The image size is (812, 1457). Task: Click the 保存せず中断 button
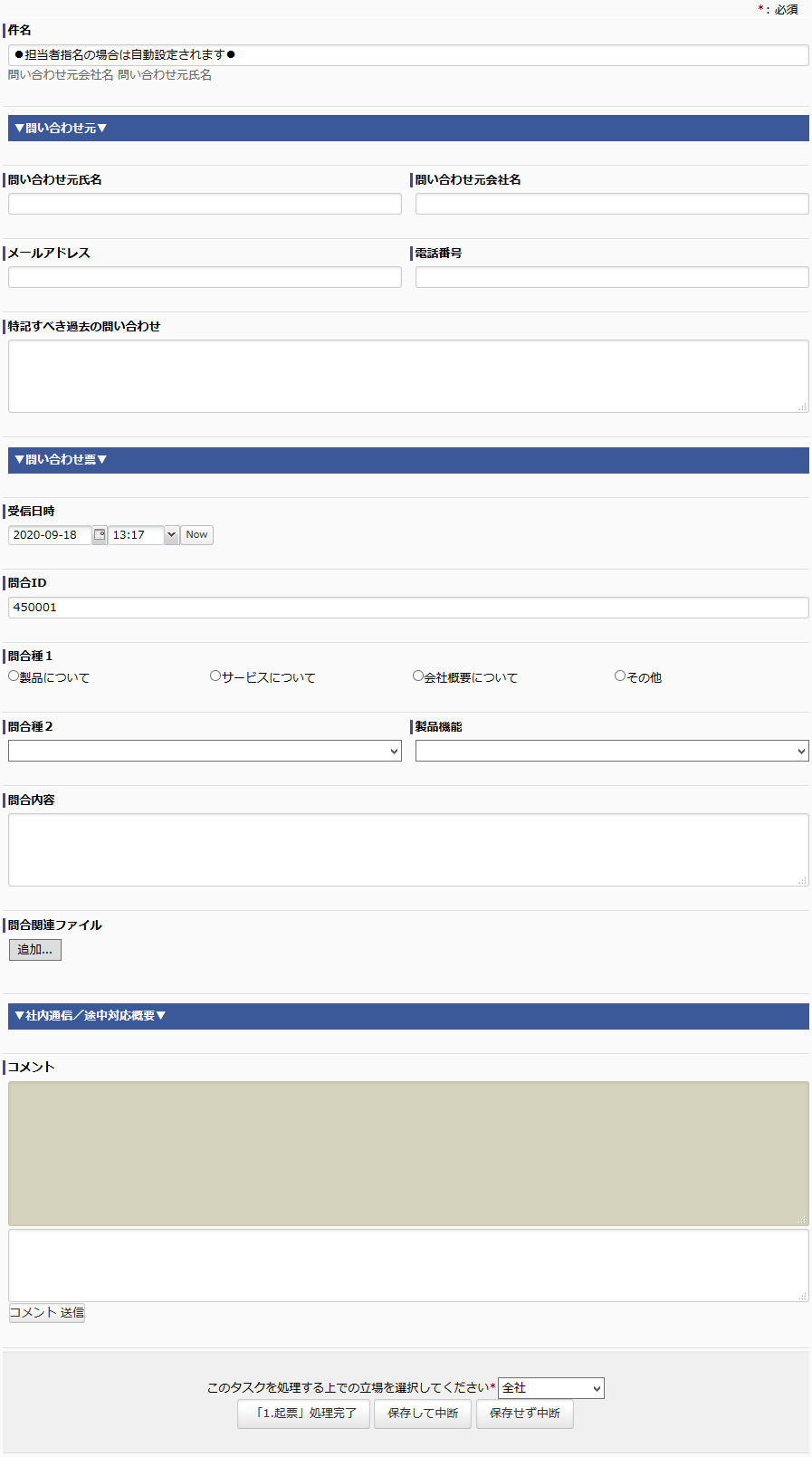pos(525,1414)
